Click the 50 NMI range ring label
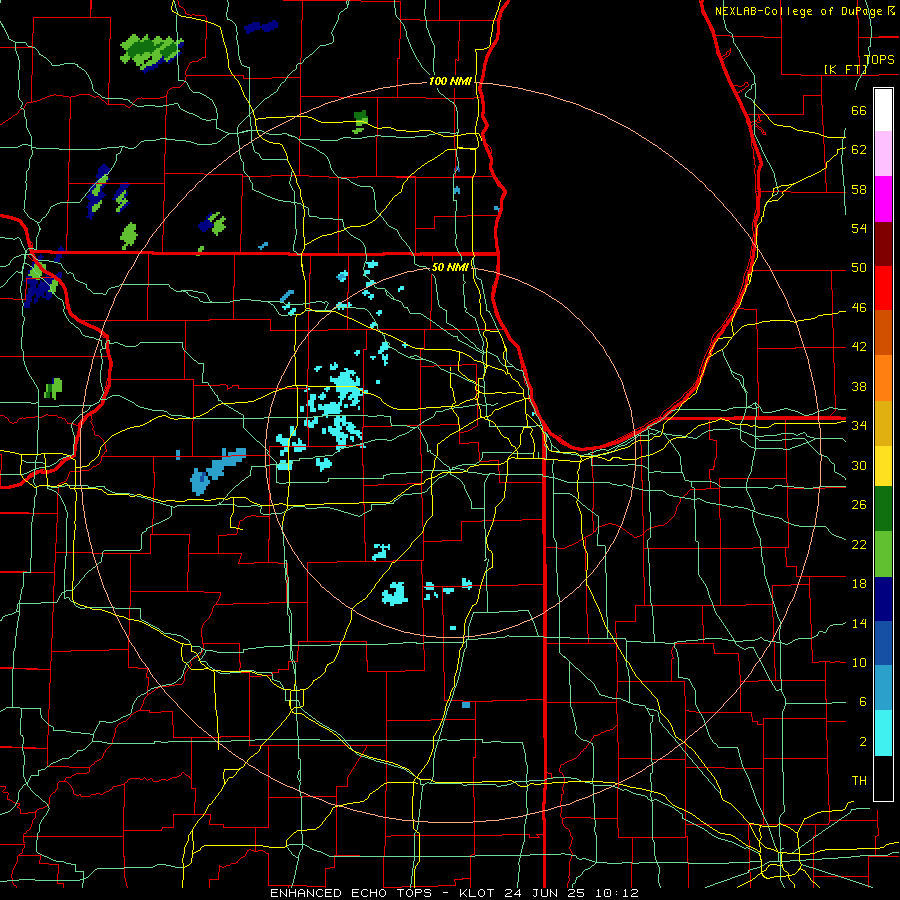The image size is (900, 900). pos(450,267)
